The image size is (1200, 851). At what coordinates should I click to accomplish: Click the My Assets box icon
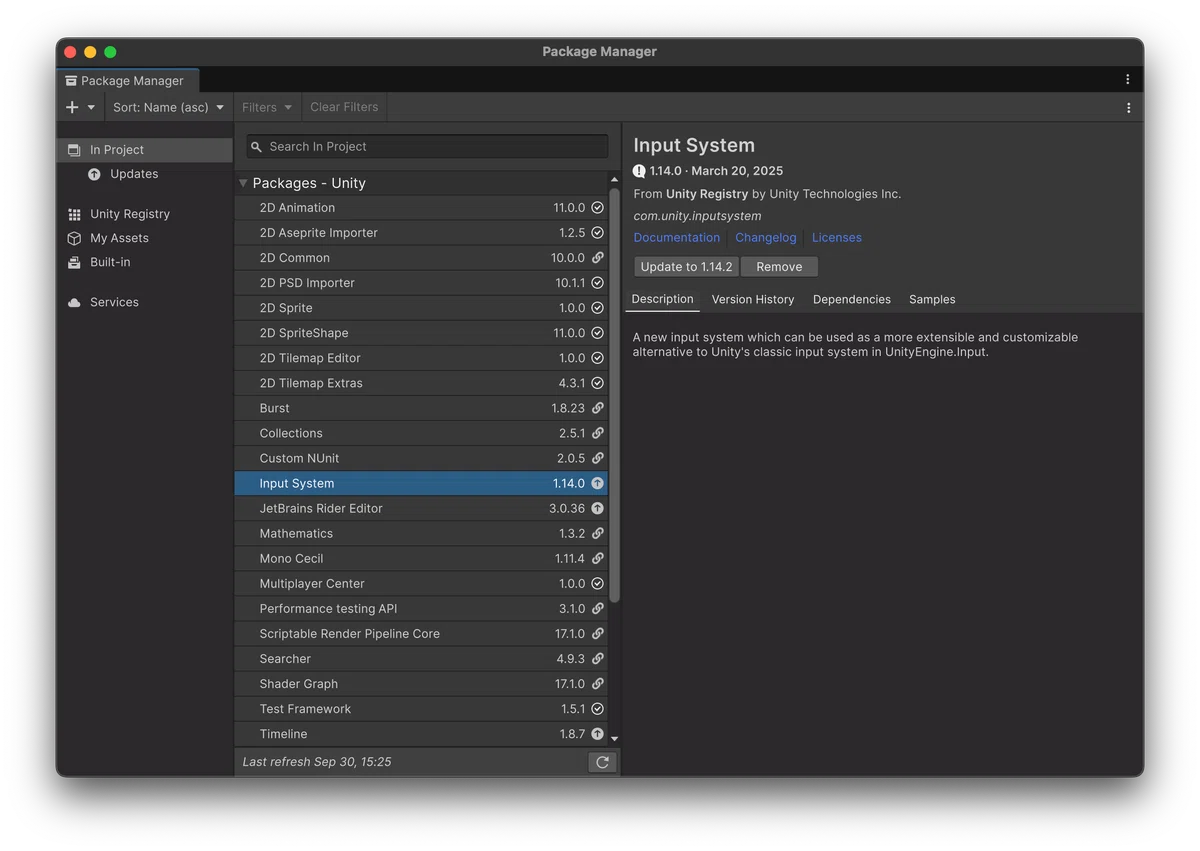[x=74, y=238]
